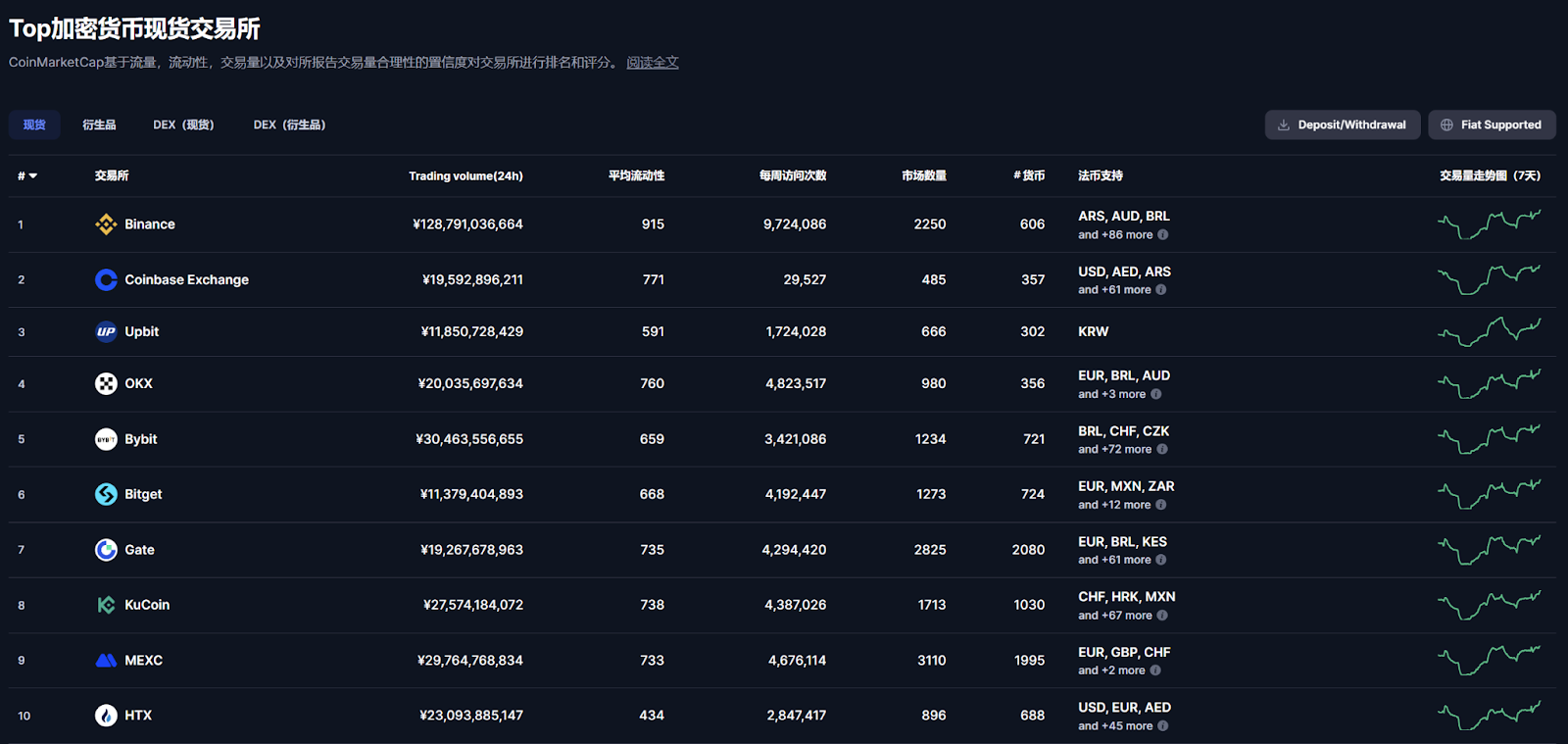Open the Gate exchange link
The height and width of the screenshot is (744, 1568).
(x=139, y=550)
